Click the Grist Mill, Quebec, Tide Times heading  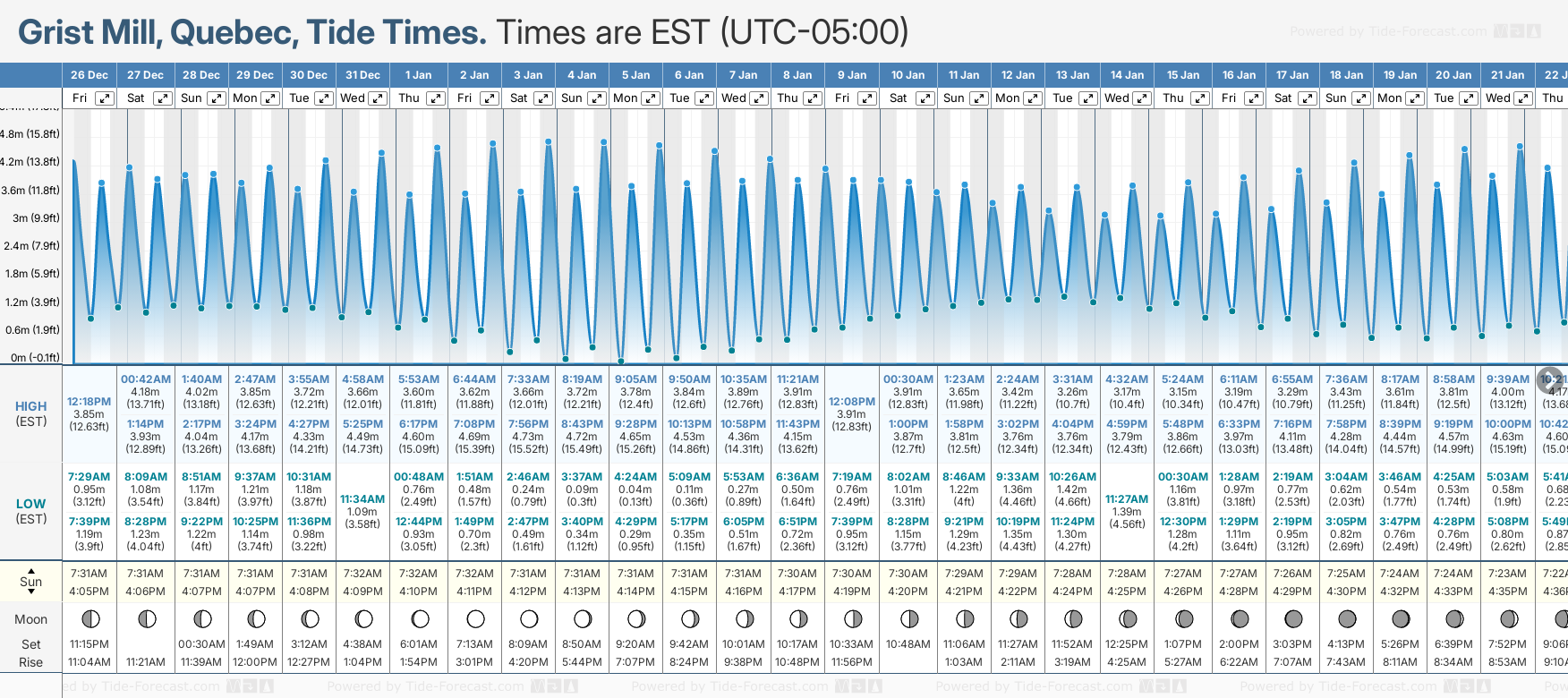[252, 32]
